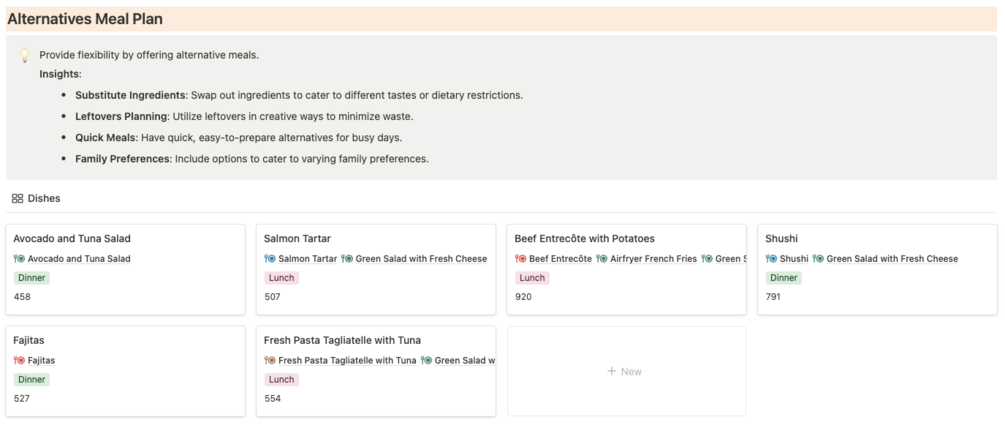Click the Dinner tag on Shushi card
Image resolution: width=1005 pixels, height=436 pixels.
tap(783, 278)
